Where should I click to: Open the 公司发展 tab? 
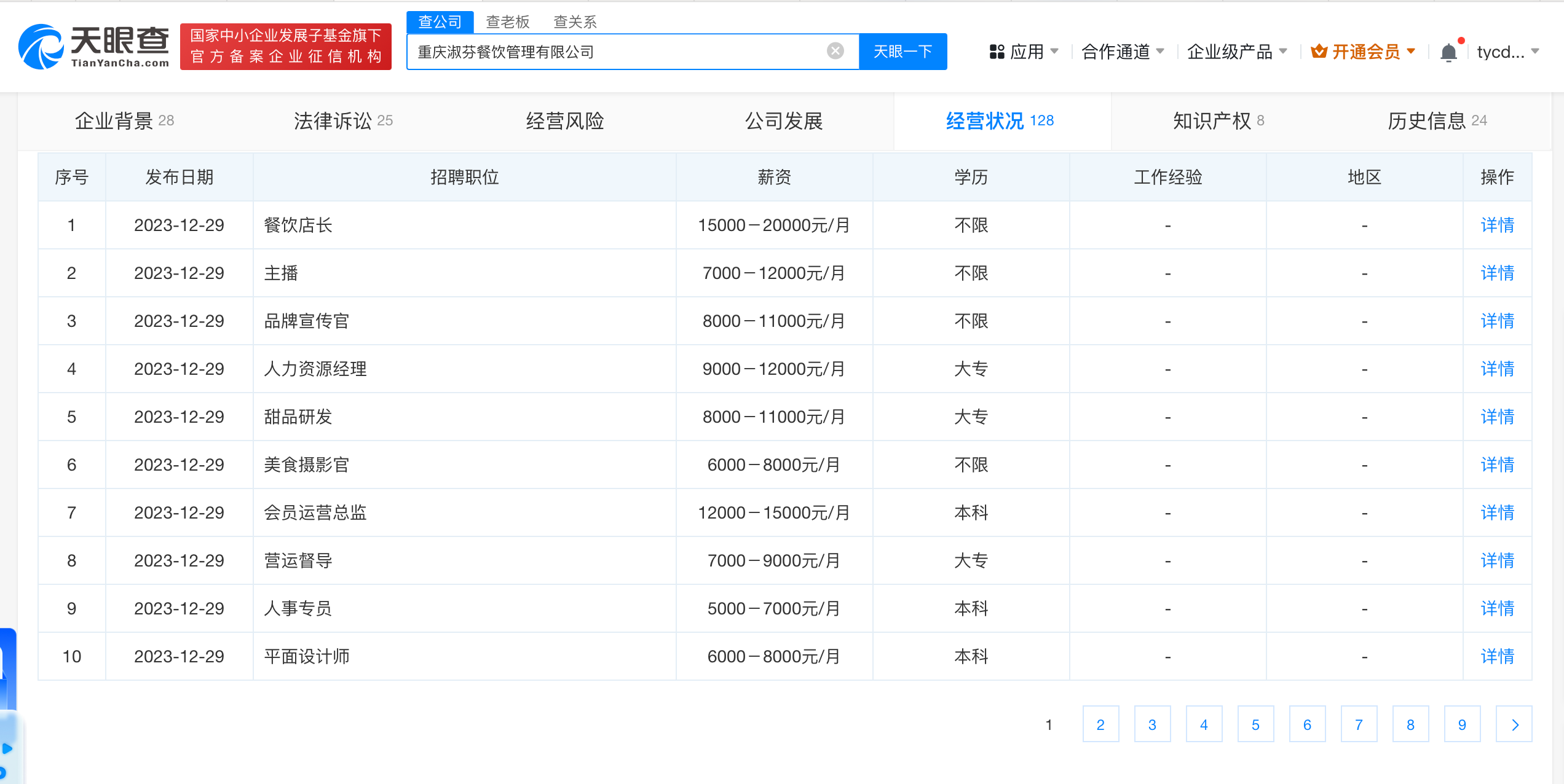point(784,121)
